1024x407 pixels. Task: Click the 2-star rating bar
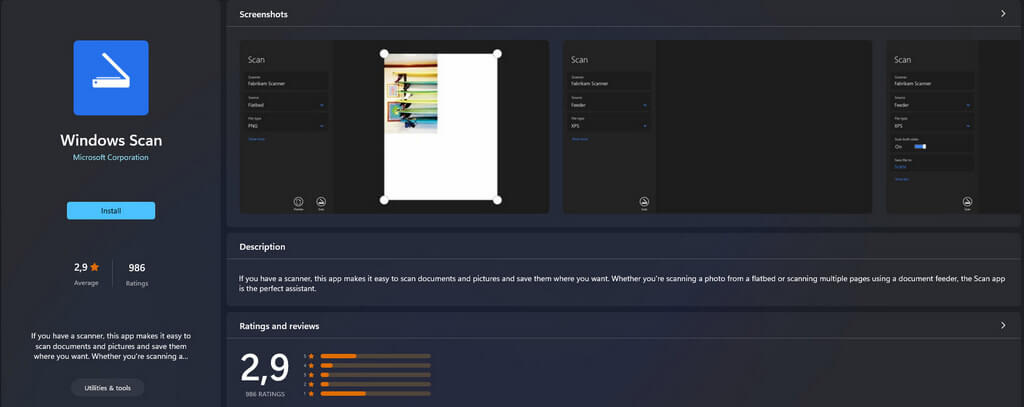[376, 384]
